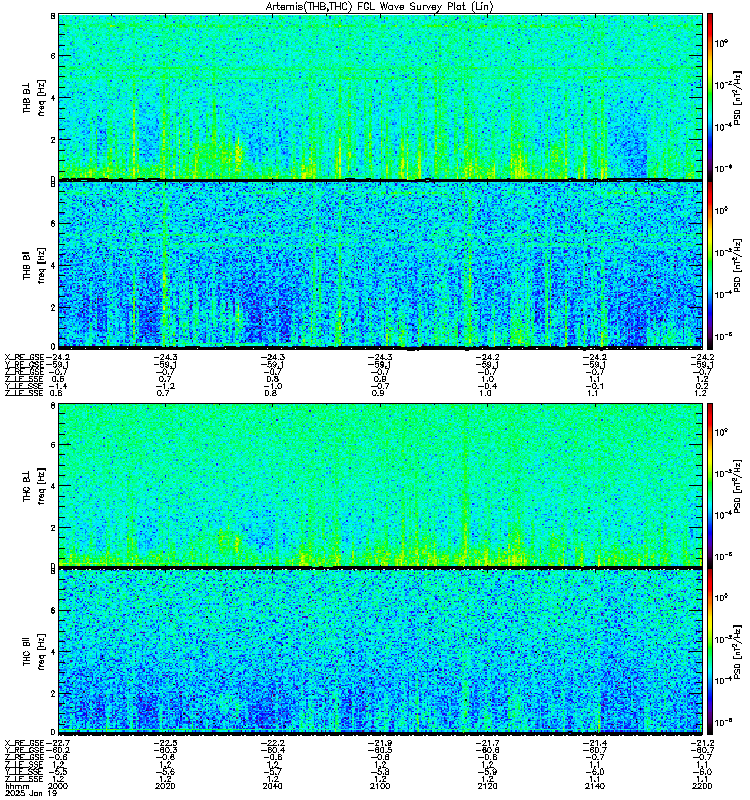Click the plot title 'Artemis(THB,THC) FGL Wave Survey Plot'
Image resolution: width=750 pixels, height=800 pixels.
pos(380,6)
